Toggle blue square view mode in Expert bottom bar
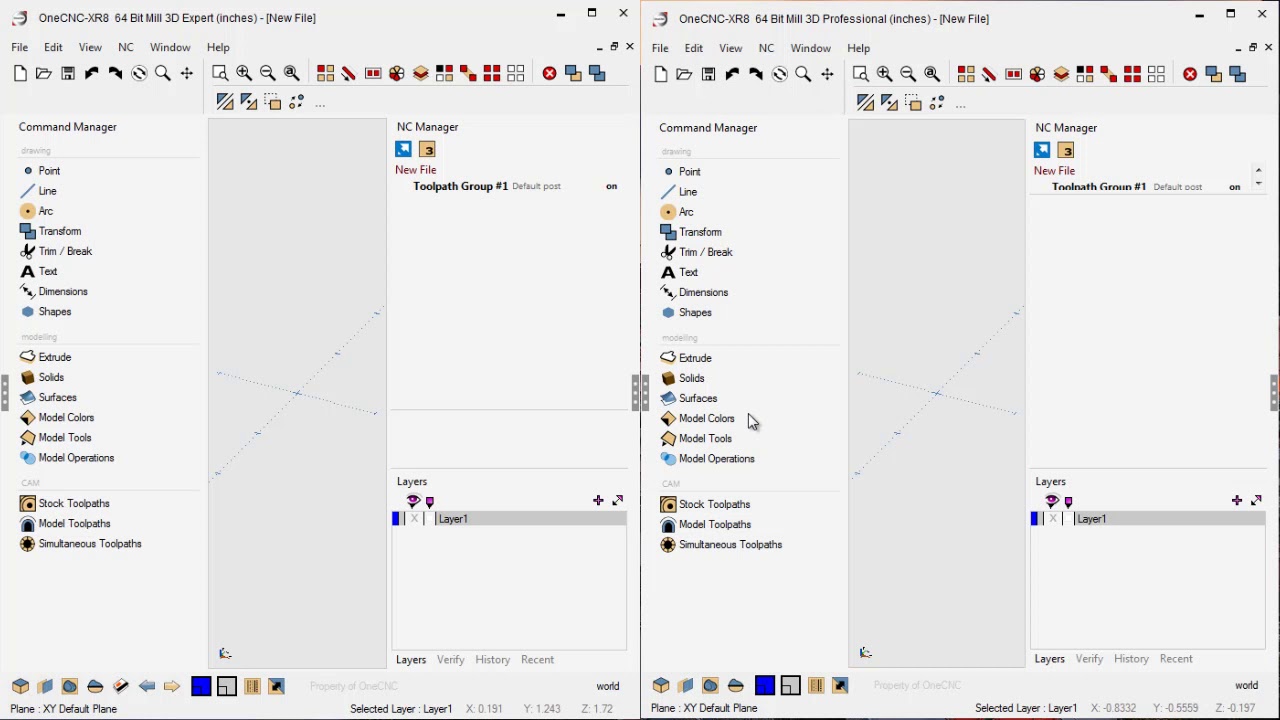The width and height of the screenshot is (1280, 720). (201, 686)
